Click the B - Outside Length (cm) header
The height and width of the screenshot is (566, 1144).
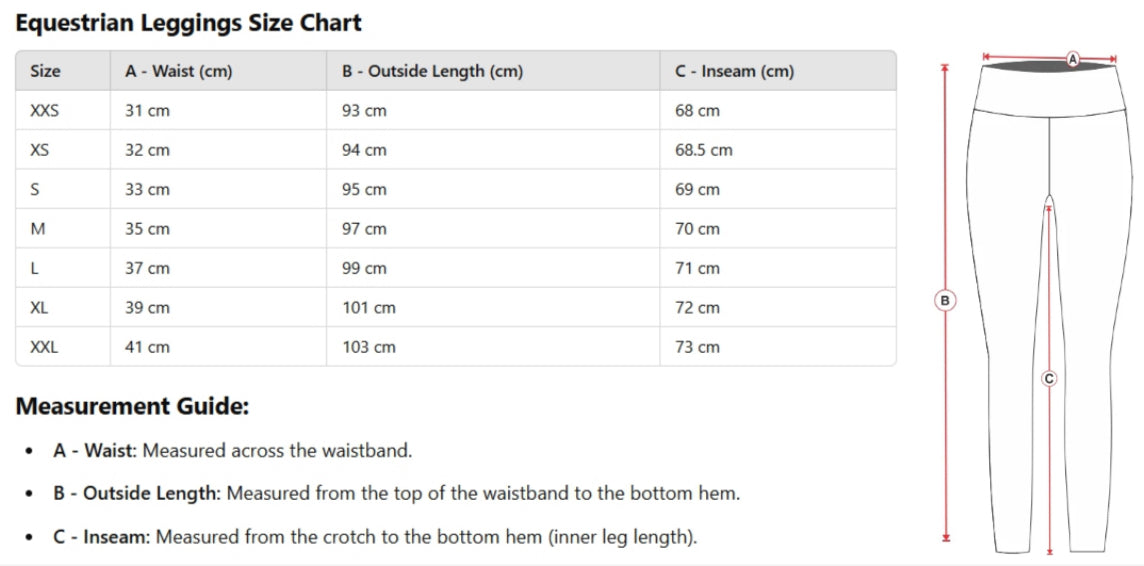coord(432,71)
